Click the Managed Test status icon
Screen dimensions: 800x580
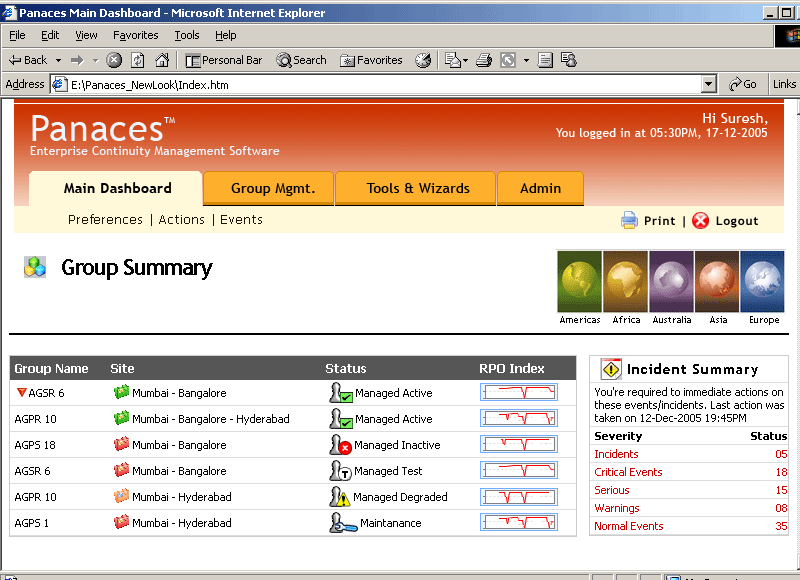(340, 471)
